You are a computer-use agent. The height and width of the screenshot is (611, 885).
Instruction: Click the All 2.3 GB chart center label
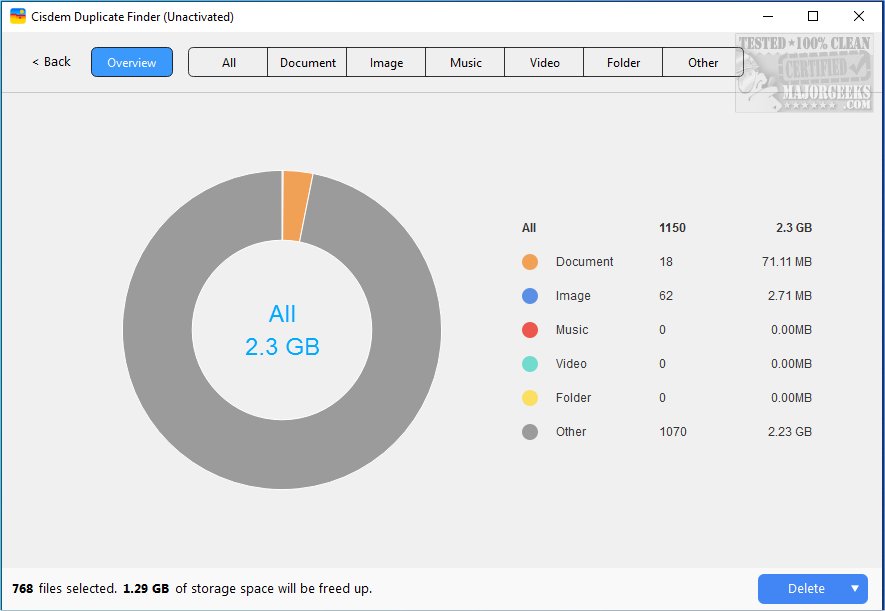(x=282, y=330)
